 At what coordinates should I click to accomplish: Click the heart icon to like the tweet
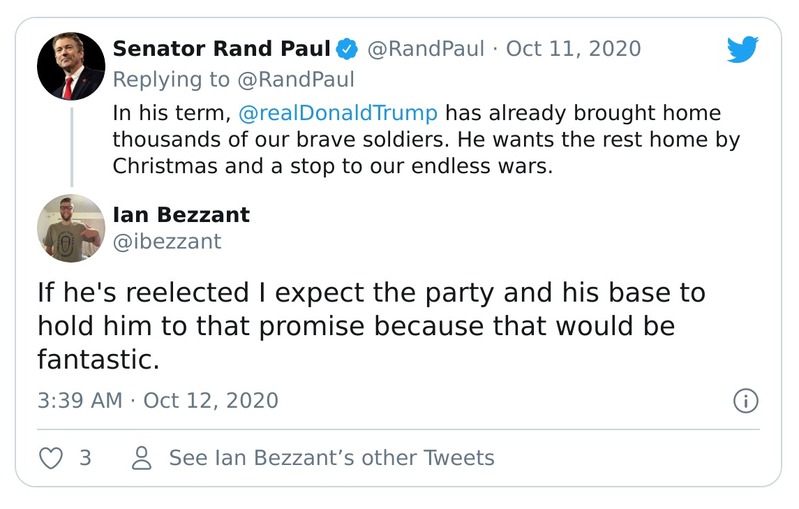click(x=50, y=458)
